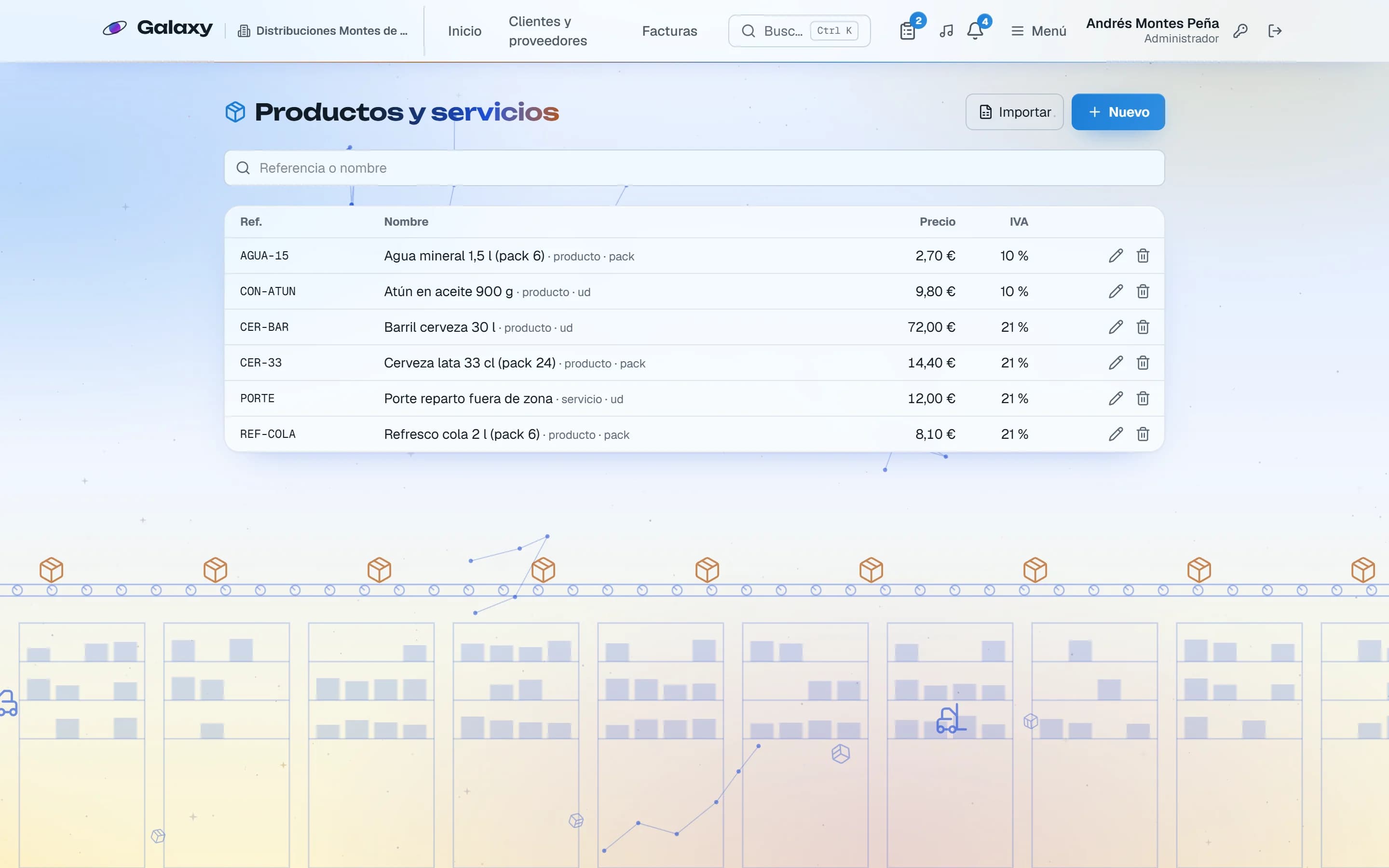Click the Nombre column header
Viewport: 1389px width, 868px height.
406,222
